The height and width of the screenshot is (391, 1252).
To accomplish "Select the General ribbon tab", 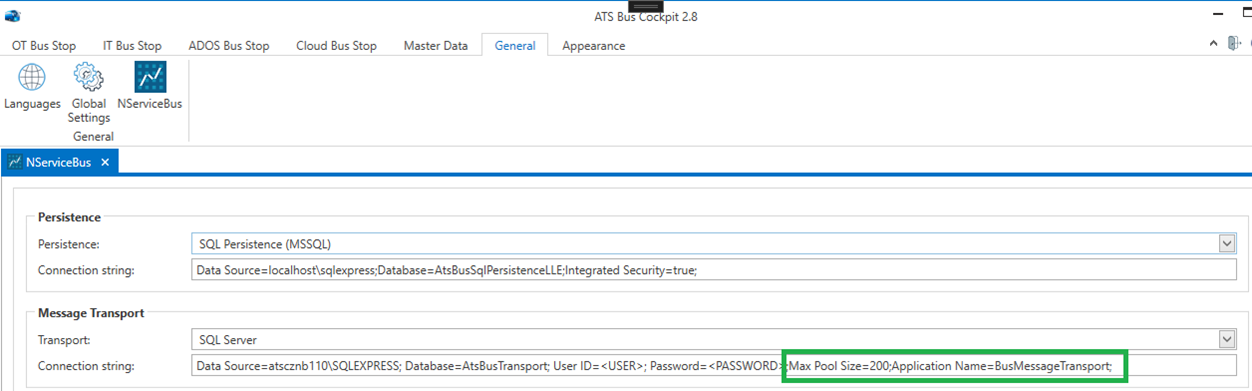I will click(515, 45).
